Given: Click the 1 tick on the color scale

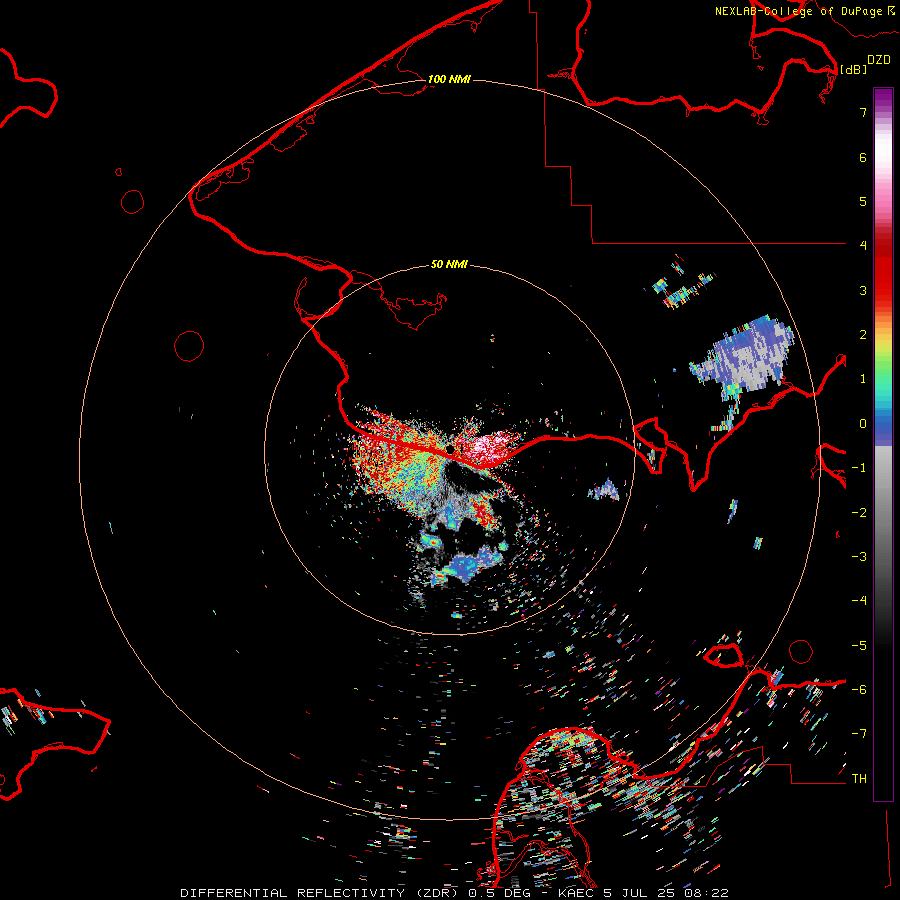Looking at the screenshot, I should click(863, 379).
